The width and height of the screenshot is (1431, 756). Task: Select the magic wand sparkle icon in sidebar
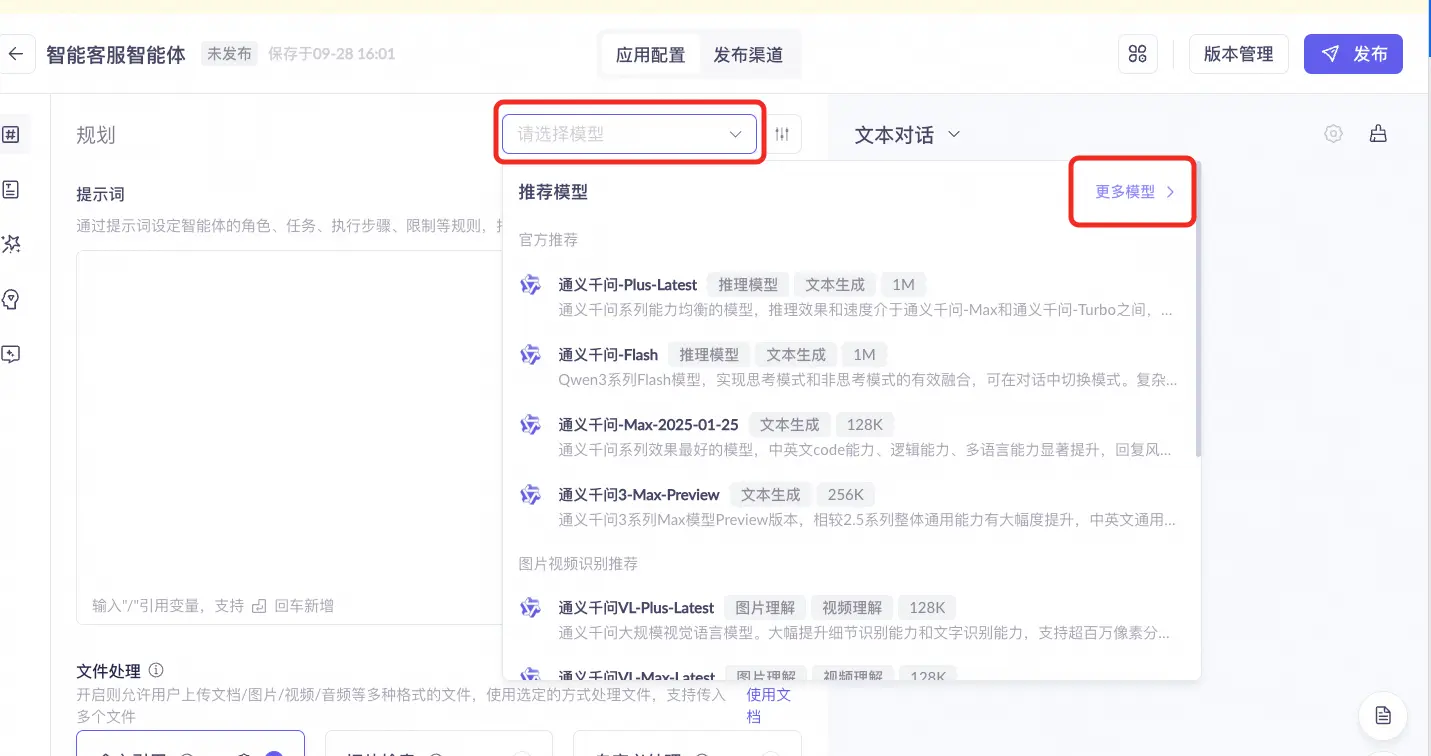(12, 244)
